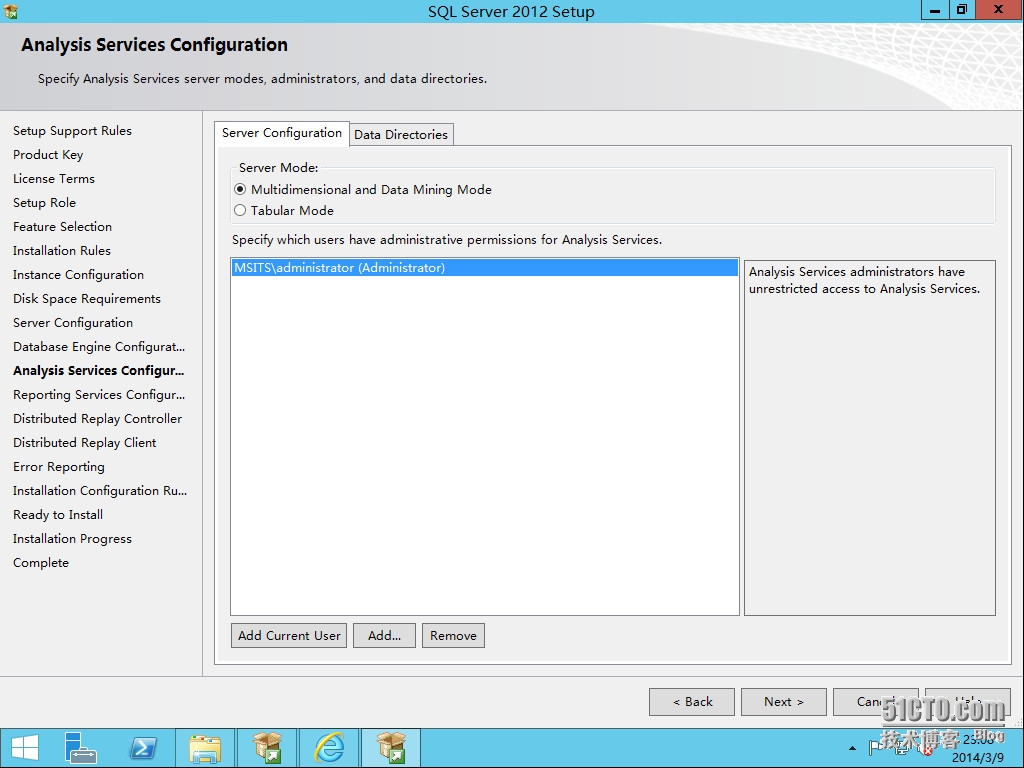
Task: Click Installation Configuration Rules step
Action: (x=100, y=491)
